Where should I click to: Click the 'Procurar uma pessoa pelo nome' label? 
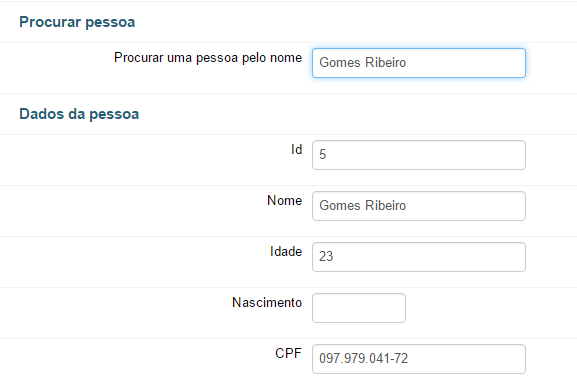tap(208, 58)
